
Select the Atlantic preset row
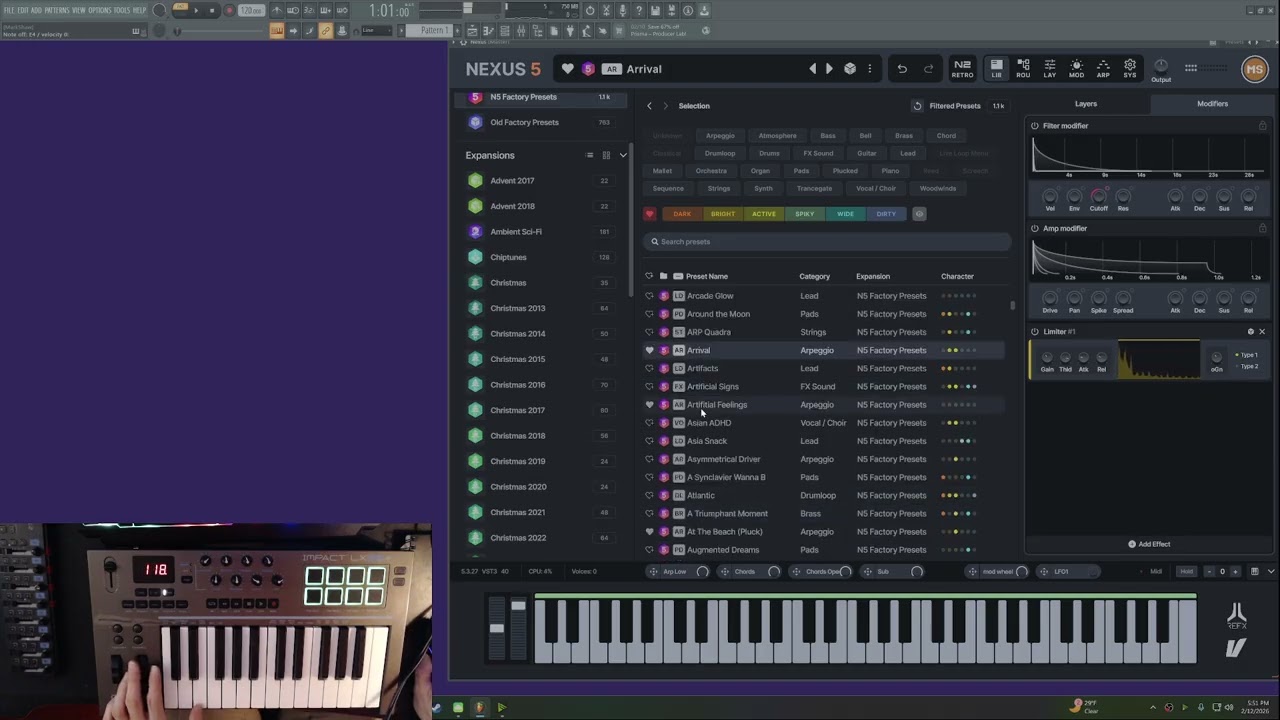824,496
